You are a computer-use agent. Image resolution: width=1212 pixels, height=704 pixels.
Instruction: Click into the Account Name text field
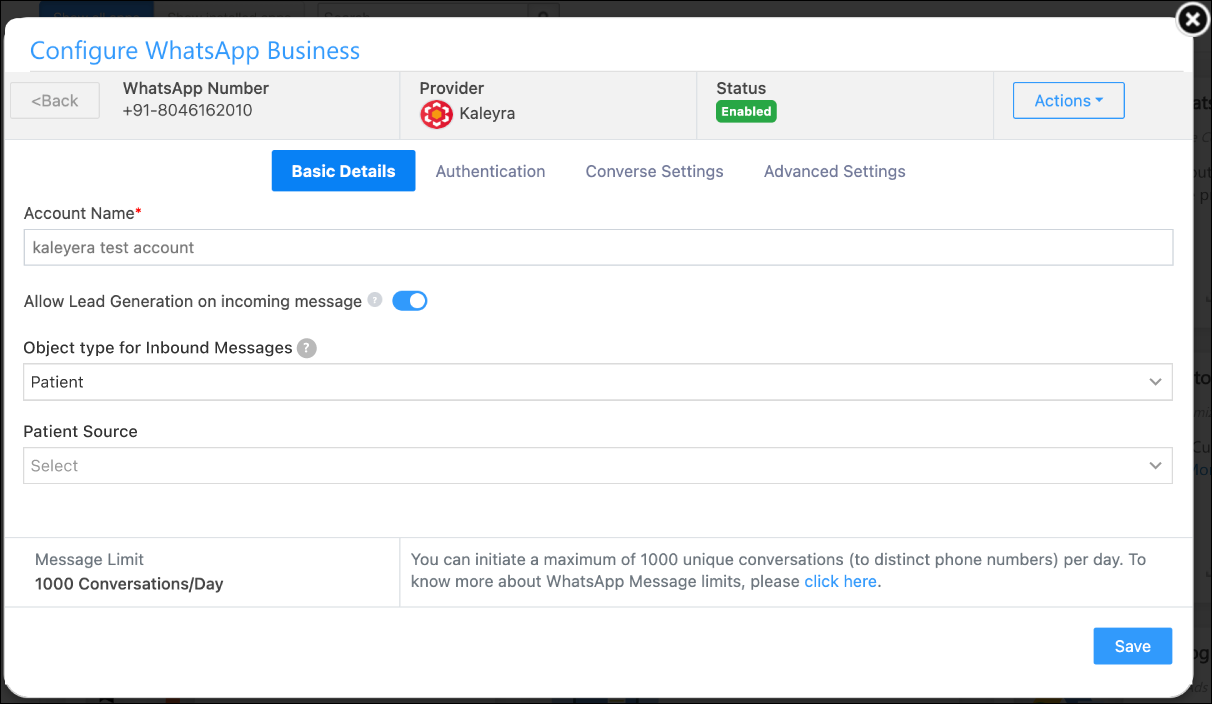(597, 248)
